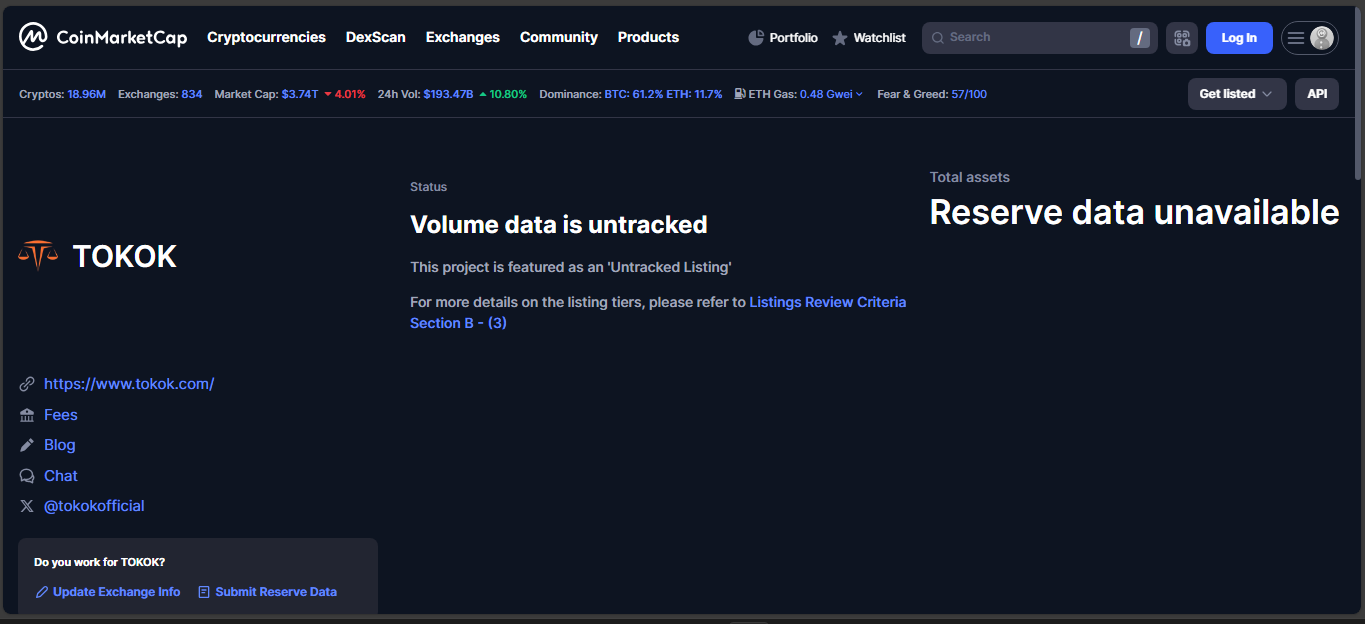The height and width of the screenshot is (624, 1365).
Task: Click the X logo beside @tokokofficial
Action: (27, 506)
